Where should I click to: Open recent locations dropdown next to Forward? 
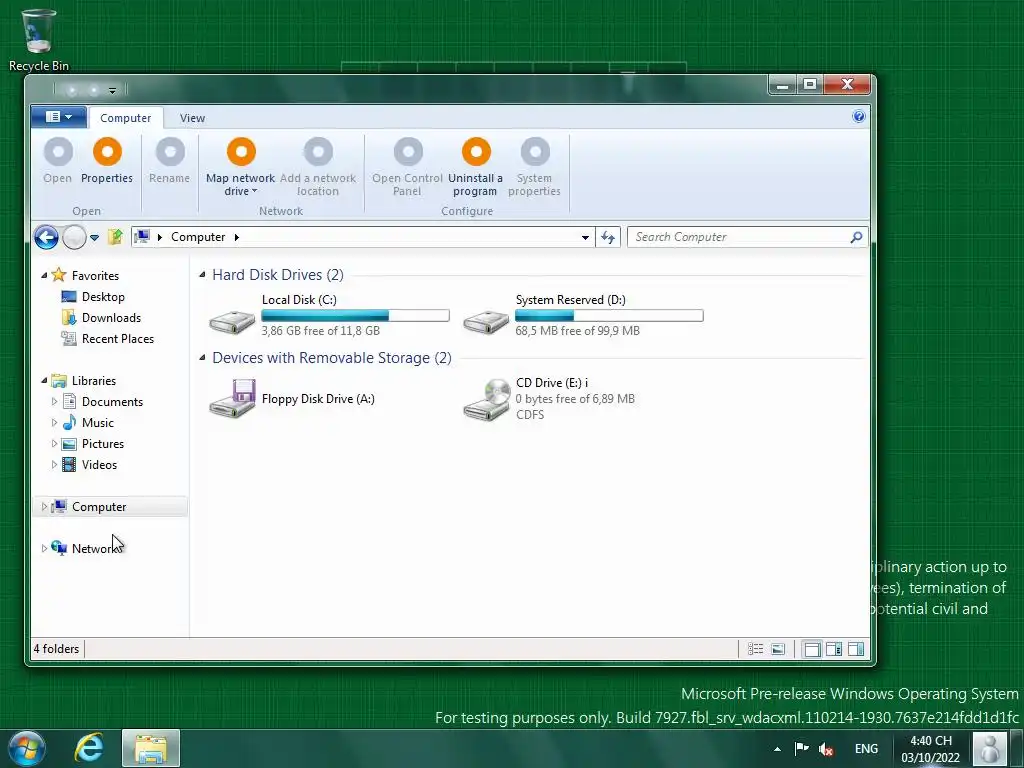pyautogui.click(x=95, y=238)
